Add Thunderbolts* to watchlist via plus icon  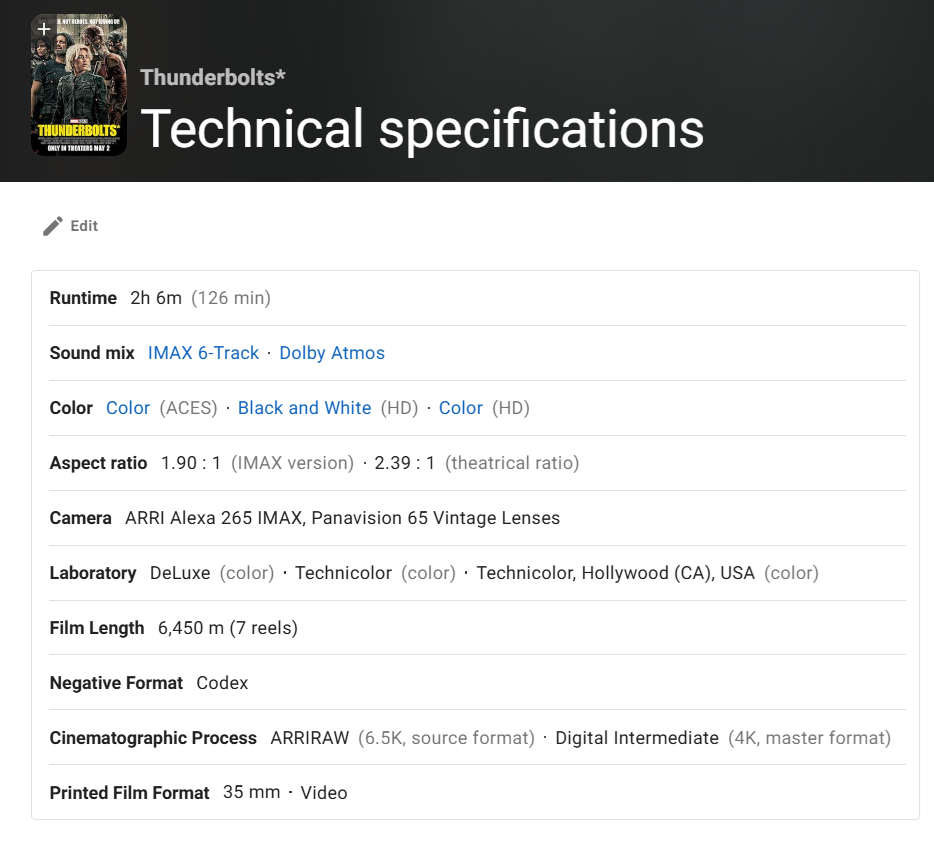click(44, 29)
